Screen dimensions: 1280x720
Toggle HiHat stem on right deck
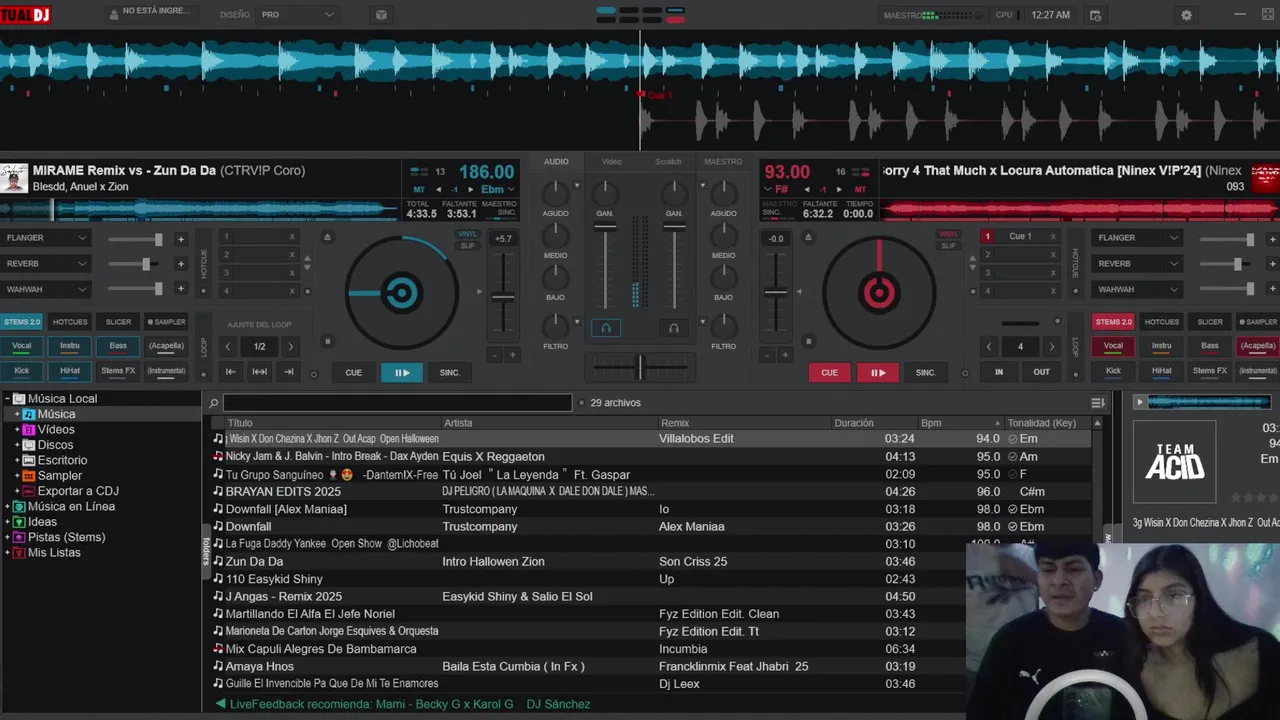1161,371
